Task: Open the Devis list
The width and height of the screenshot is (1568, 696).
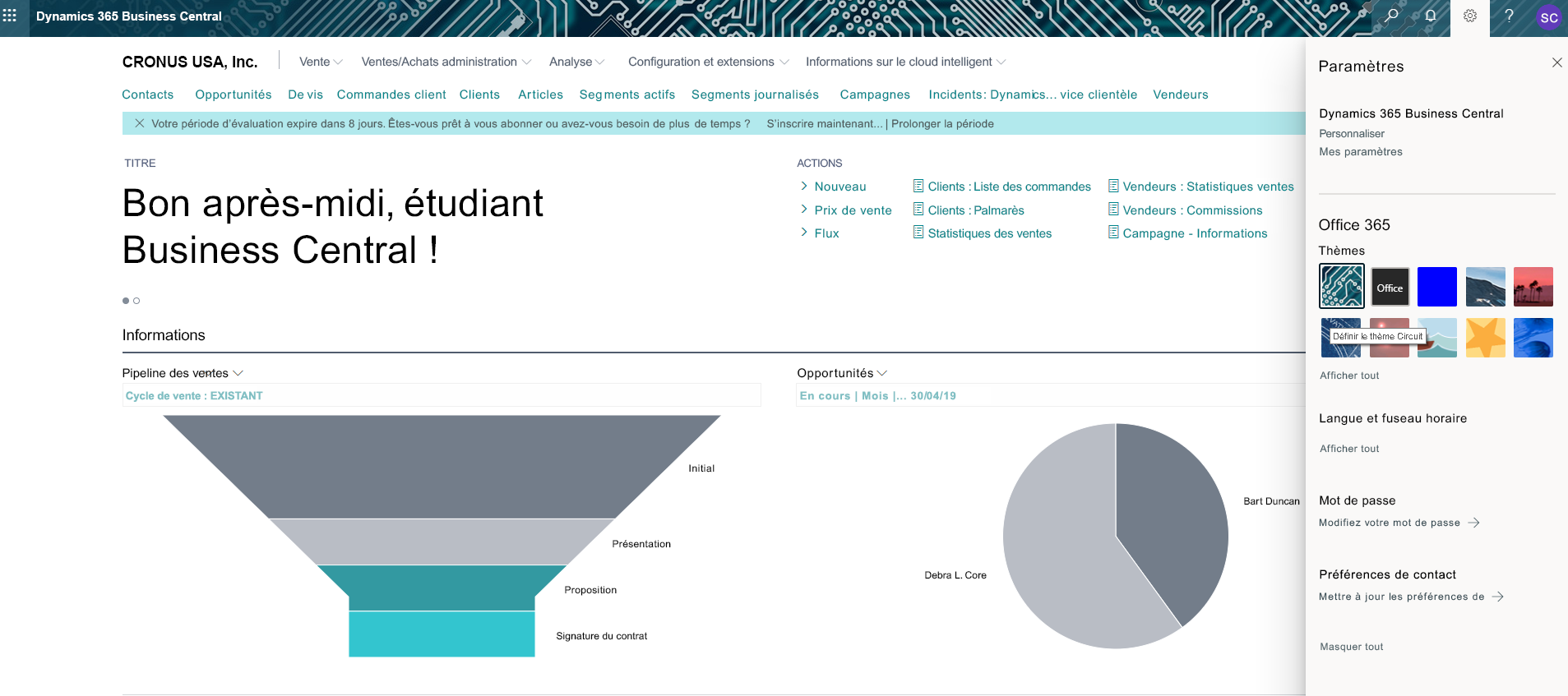Action: 305,94
